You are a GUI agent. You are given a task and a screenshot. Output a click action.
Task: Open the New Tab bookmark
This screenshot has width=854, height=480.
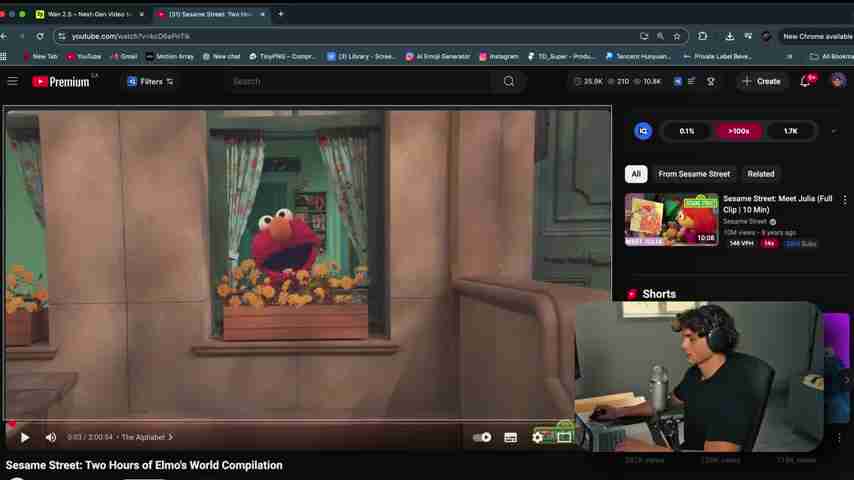click(40, 56)
